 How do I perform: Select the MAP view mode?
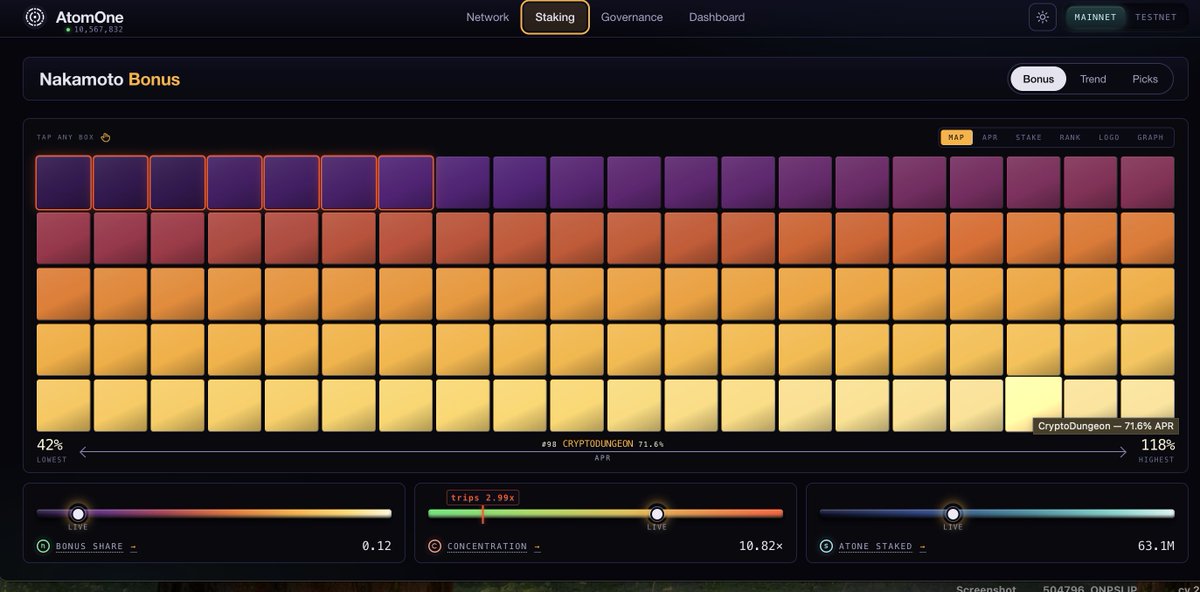pos(956,137)
